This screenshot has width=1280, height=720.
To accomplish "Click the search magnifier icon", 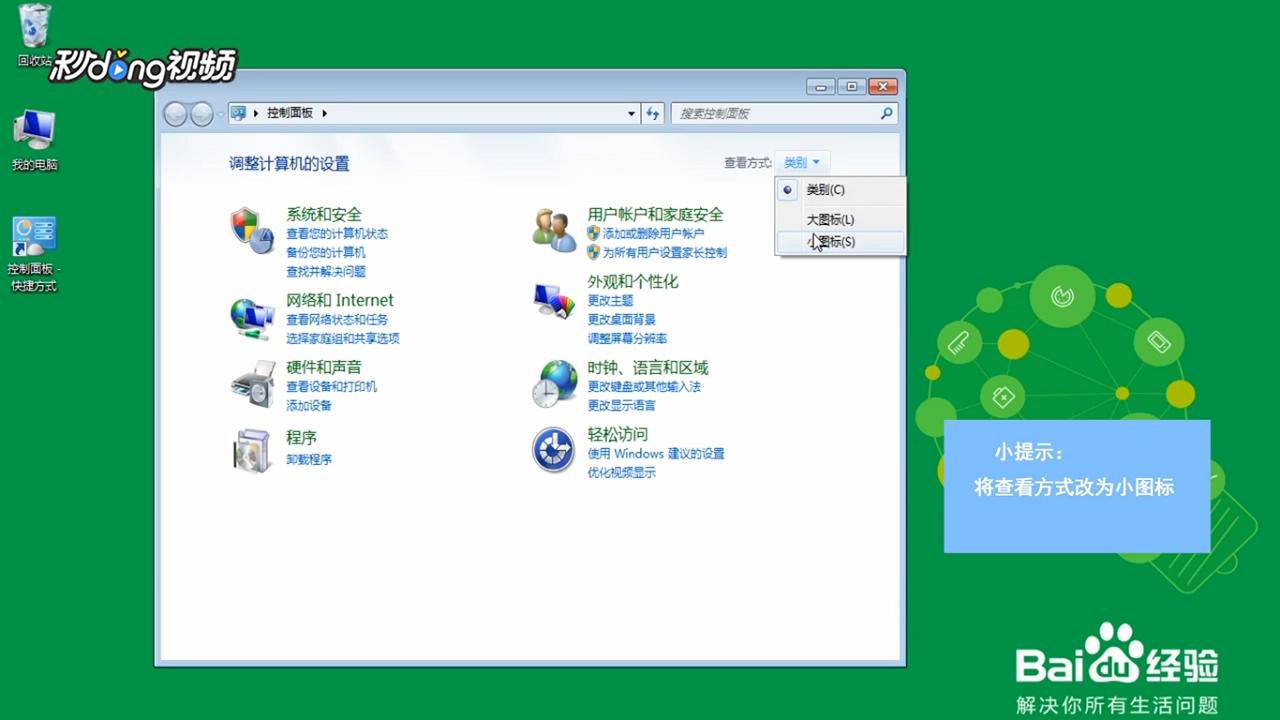I will coord(886,114).
